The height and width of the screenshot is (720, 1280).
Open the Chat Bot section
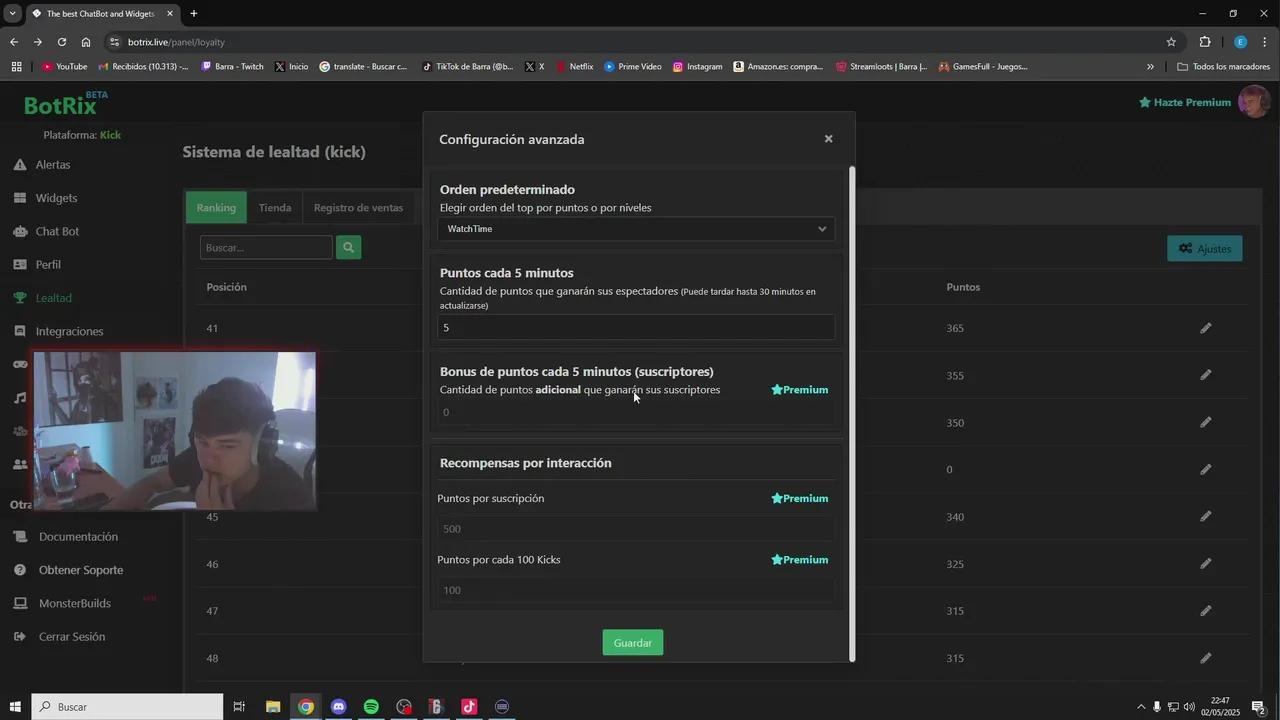click(57, 232)
